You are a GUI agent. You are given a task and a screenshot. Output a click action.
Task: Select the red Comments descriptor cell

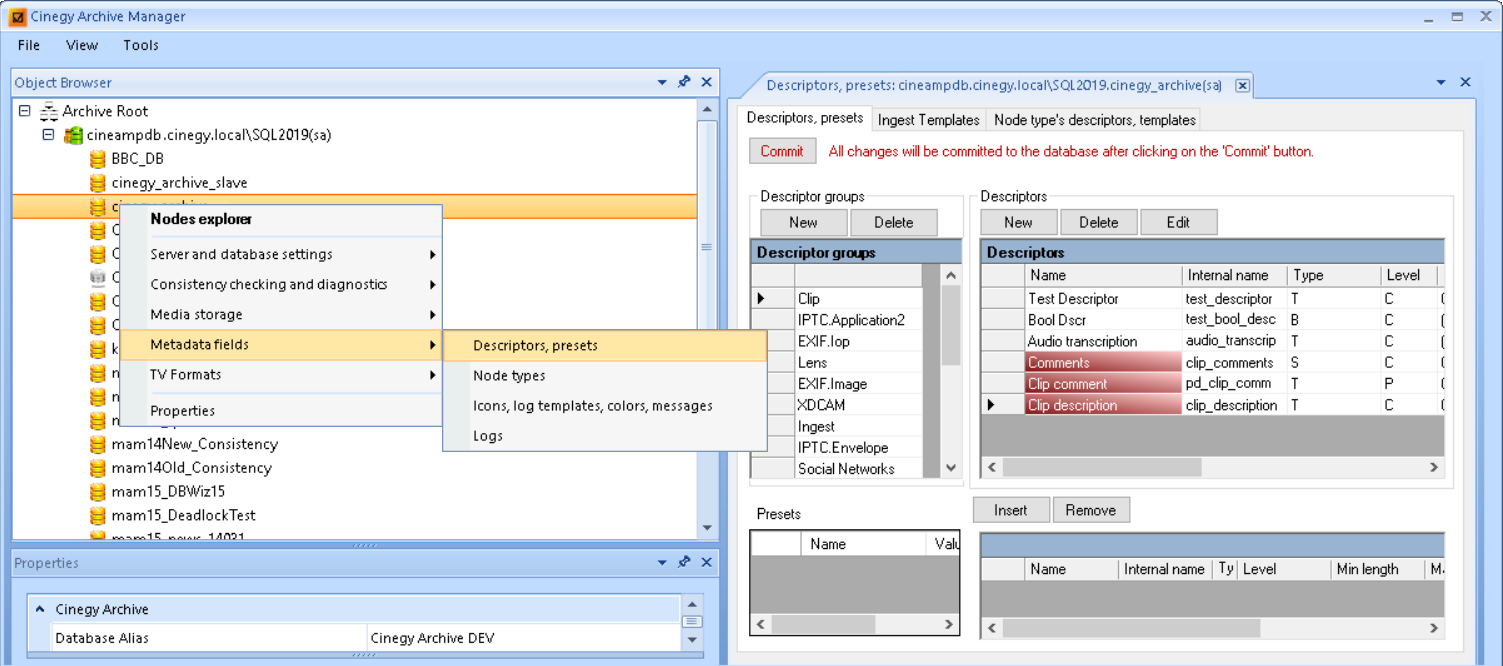click(x=1103, y=363)
